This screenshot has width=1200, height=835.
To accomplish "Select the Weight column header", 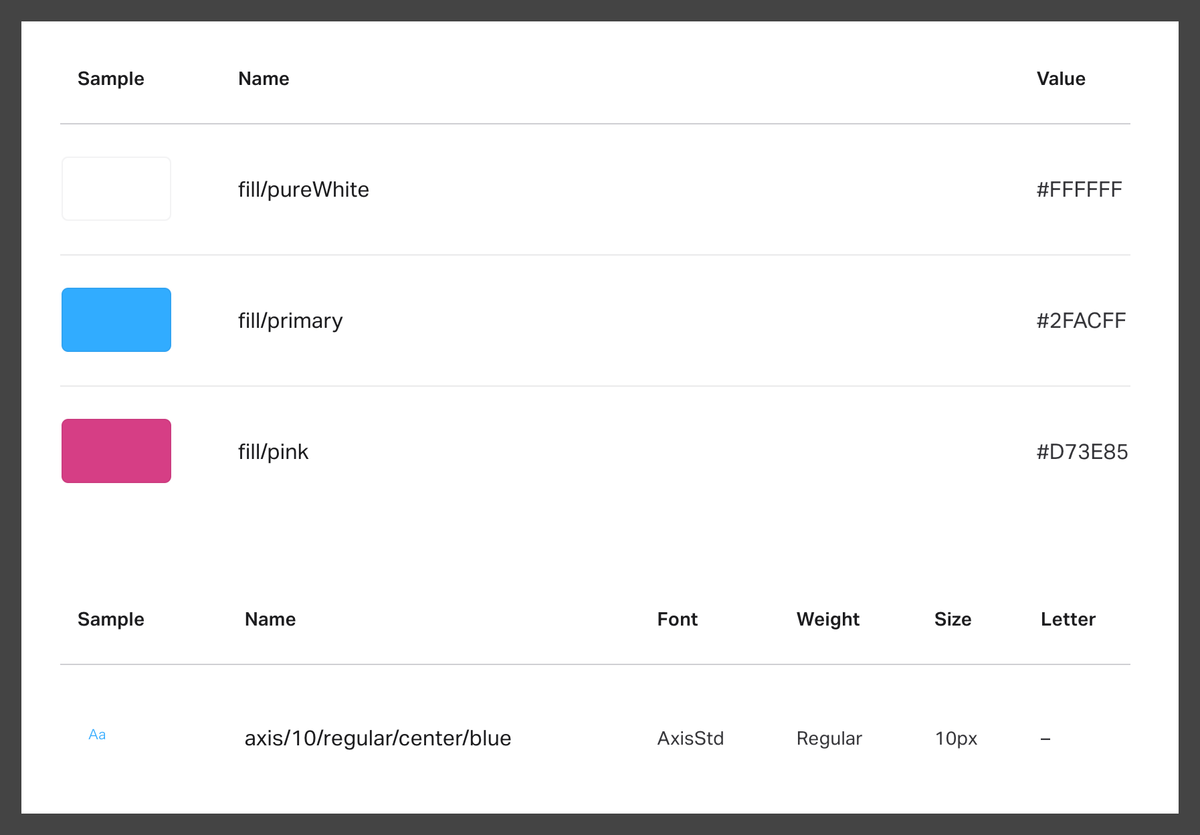I will (827, 619).
